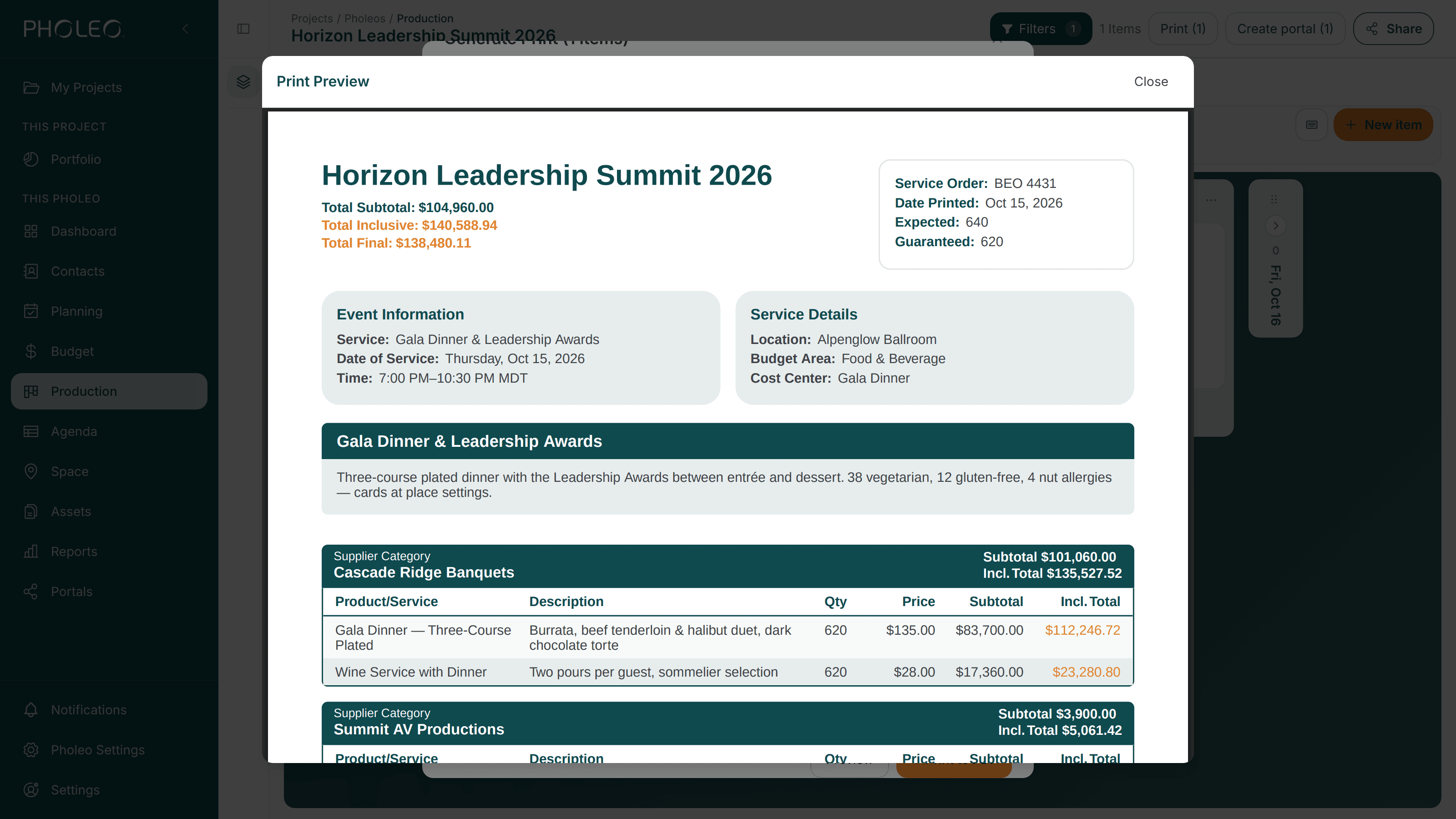Open the Portfolio page icon
This screenshot has width=1456, height=819.
(31, 159)
